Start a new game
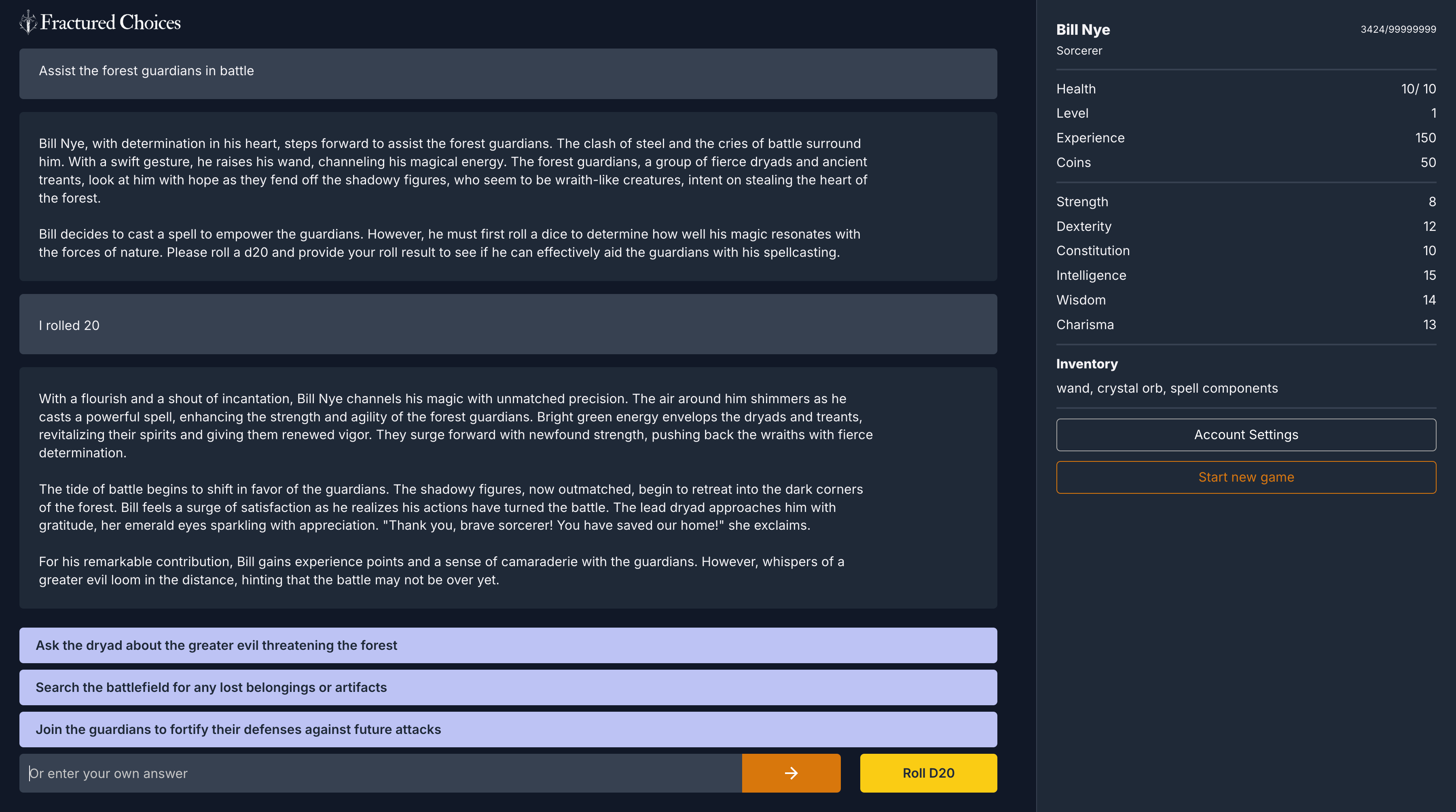 click(1245, 477)
